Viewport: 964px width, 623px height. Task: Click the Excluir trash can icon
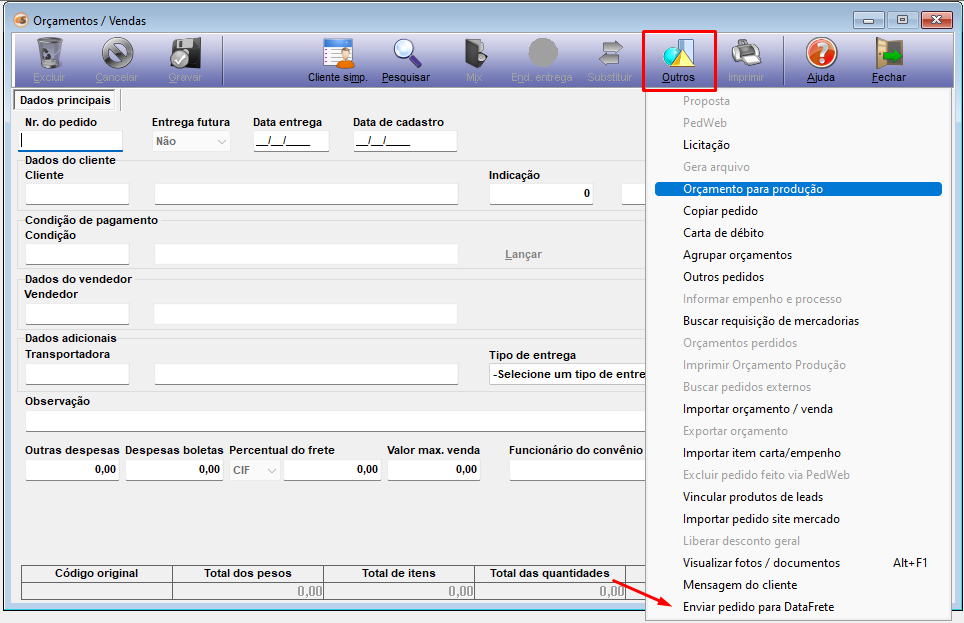tap(49, 54)
